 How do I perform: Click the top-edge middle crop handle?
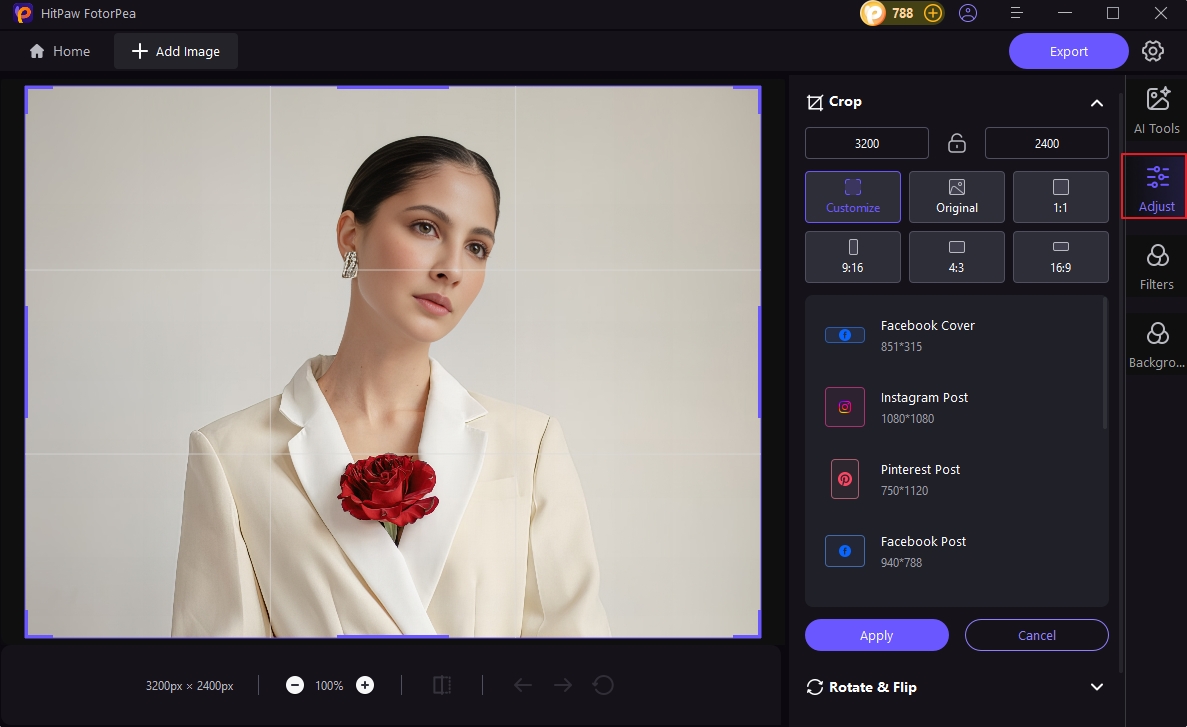pyautogui.click(x=393, y=87)
